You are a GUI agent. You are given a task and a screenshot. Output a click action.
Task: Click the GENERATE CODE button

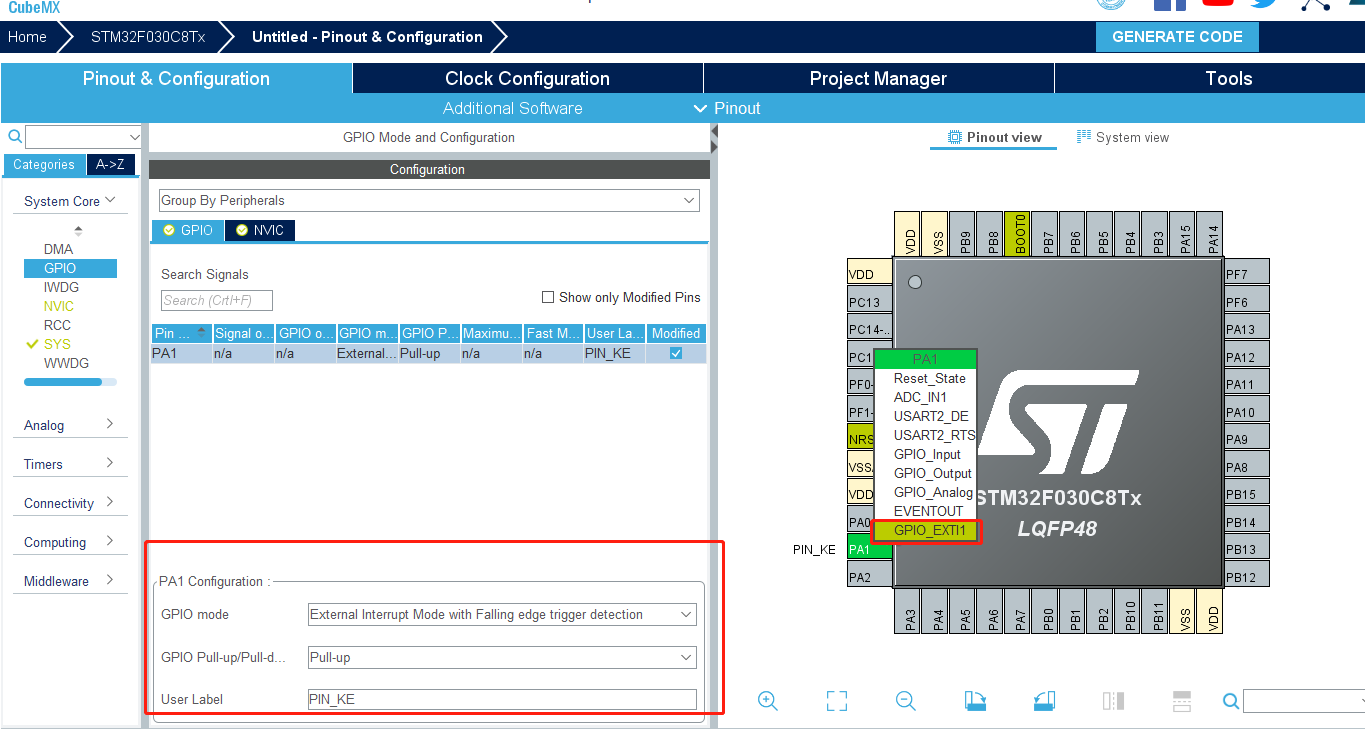click(x=1177, y=37)
